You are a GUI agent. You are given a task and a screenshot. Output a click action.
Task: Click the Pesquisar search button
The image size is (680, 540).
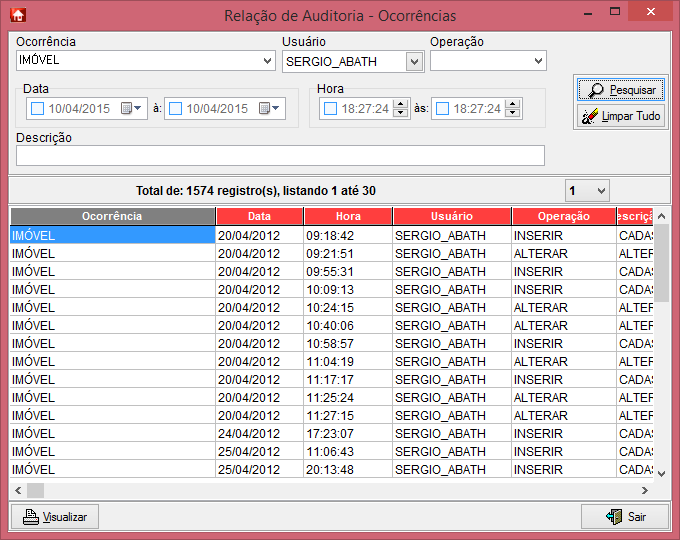(620, 90)
